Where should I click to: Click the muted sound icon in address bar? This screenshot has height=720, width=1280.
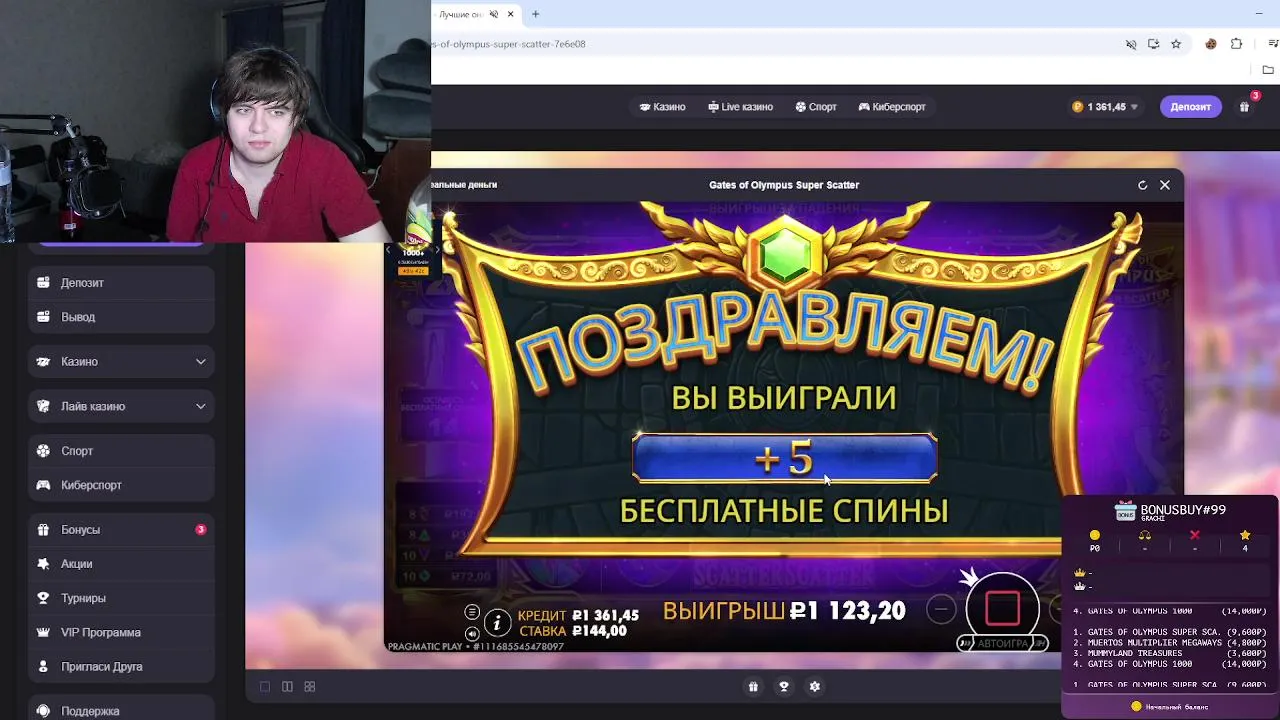[x=1131, y=44]
